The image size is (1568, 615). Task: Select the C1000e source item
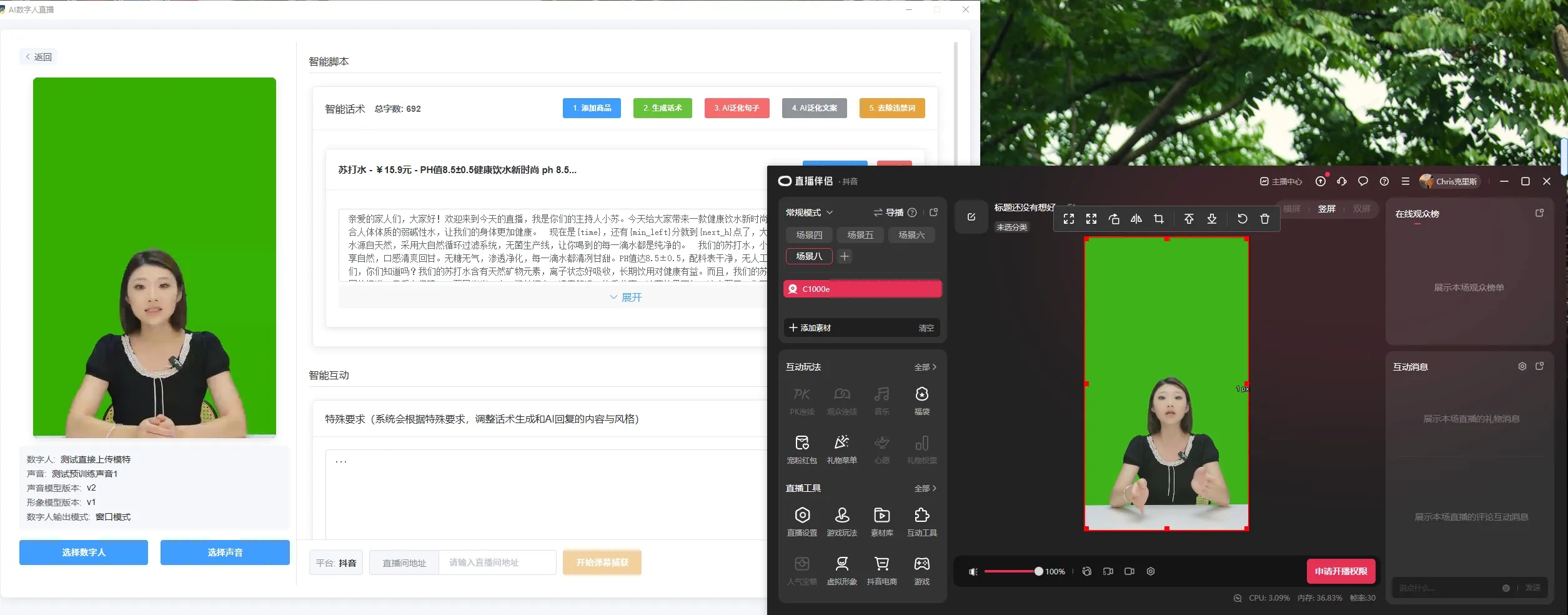click(863, 289)
